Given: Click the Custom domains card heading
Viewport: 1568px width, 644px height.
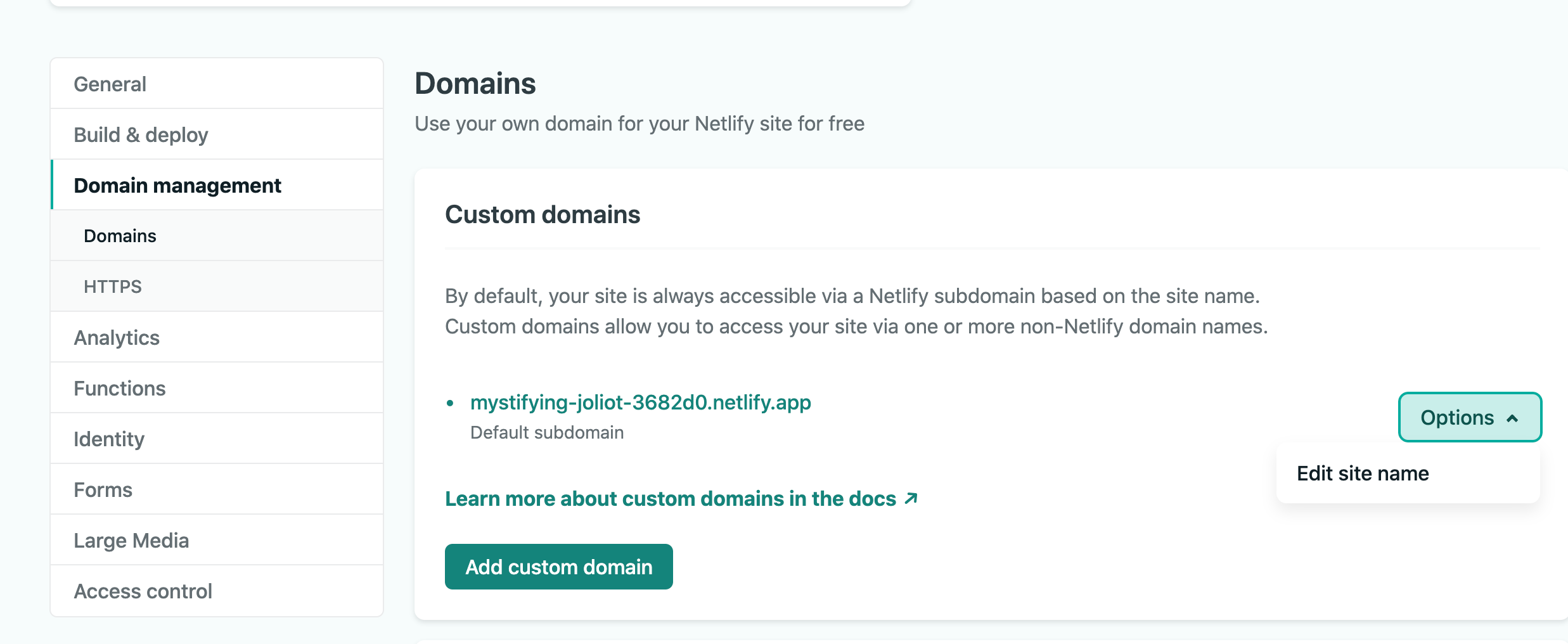Looking at the screenshot, I should pos(543,215).
